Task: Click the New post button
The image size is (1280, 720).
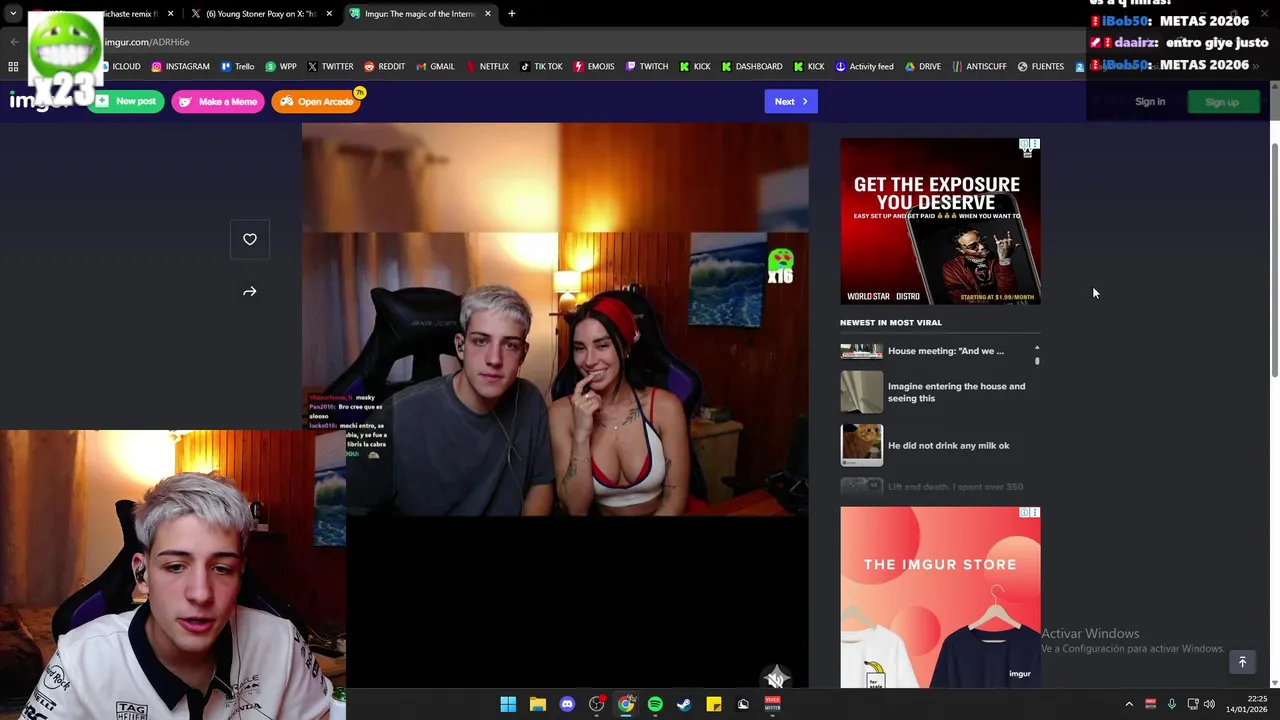Action: (126, 101)
